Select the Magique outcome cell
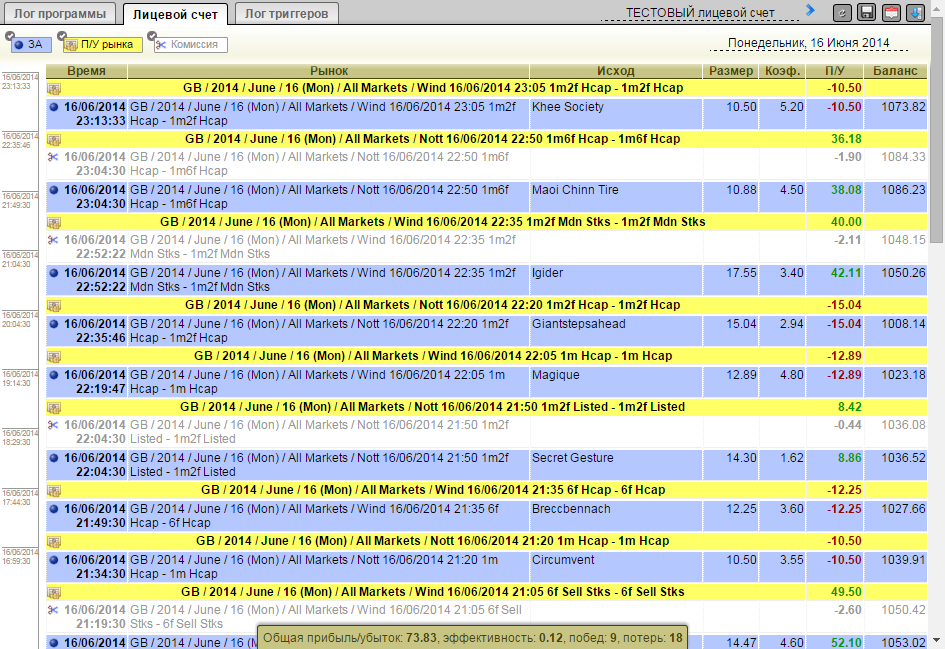The width and height of the screenshot is (945, 649). 615,382
